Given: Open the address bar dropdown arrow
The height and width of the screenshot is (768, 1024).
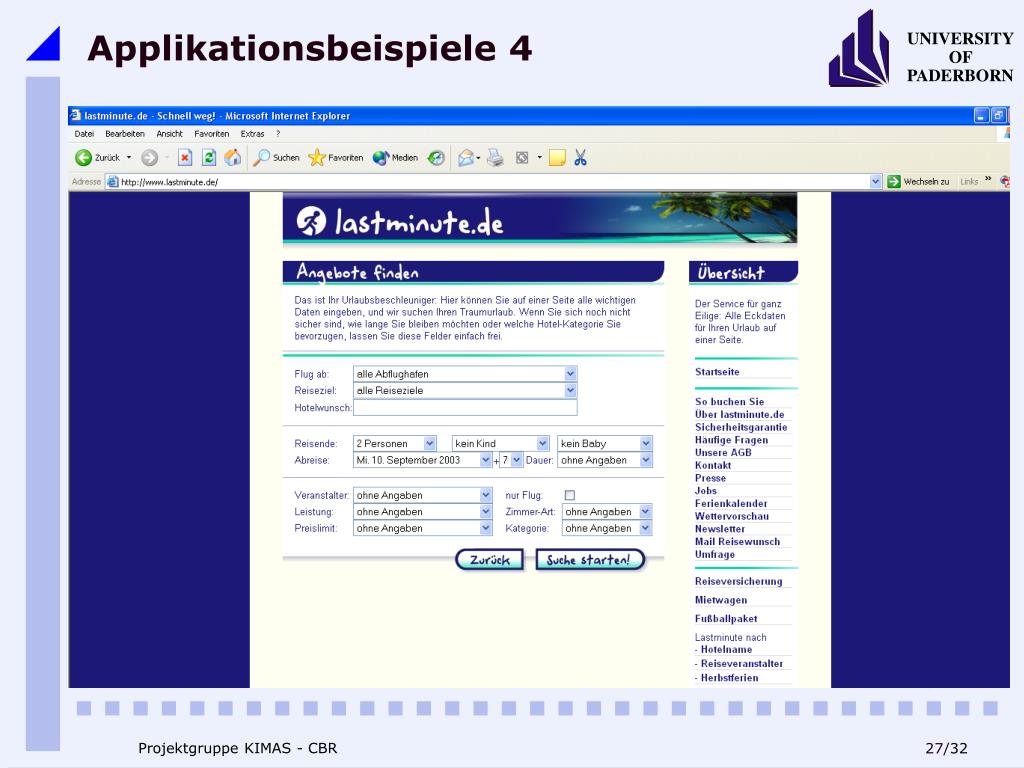Looking at the screenshot, I should pos(876,182).
